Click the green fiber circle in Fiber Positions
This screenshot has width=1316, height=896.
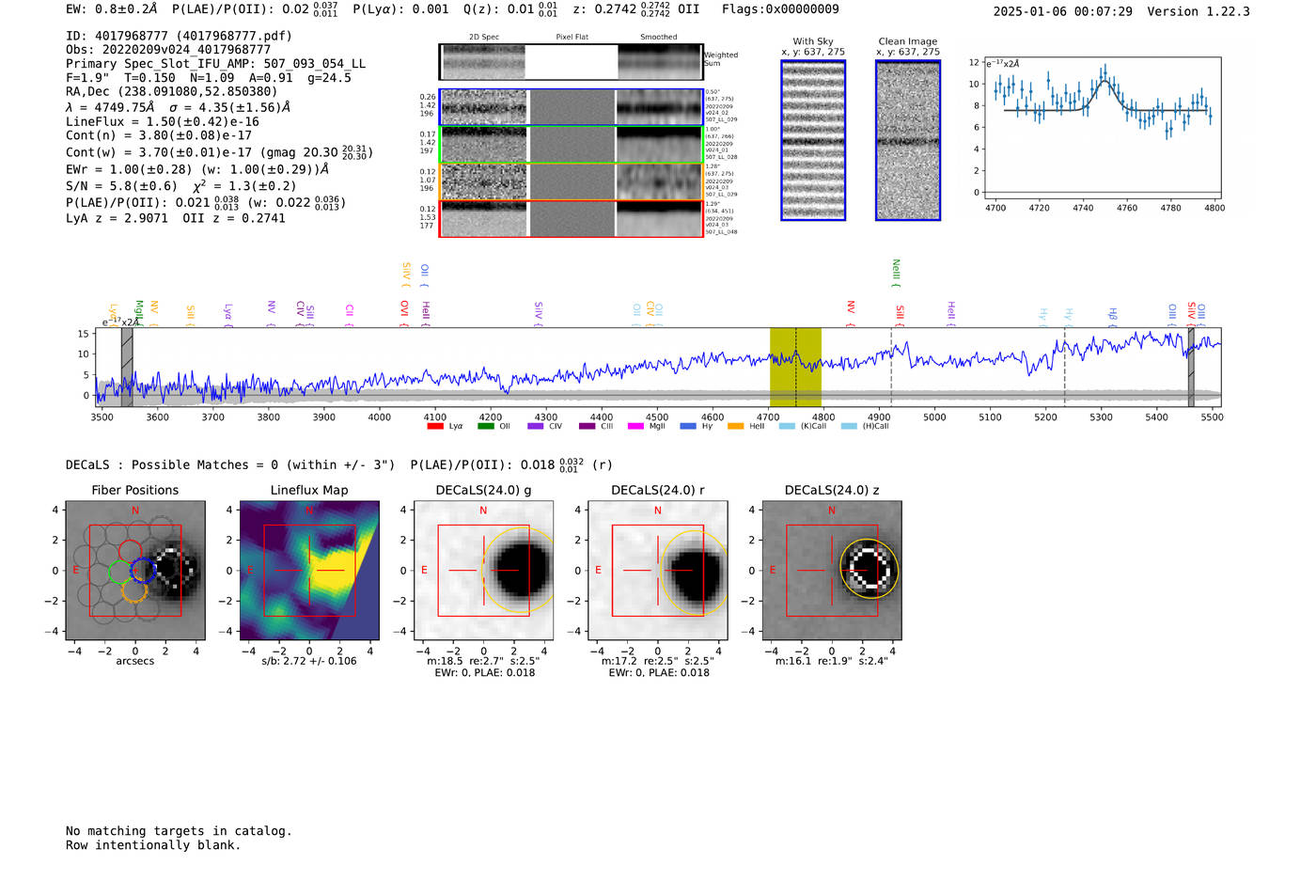[121, 573]
